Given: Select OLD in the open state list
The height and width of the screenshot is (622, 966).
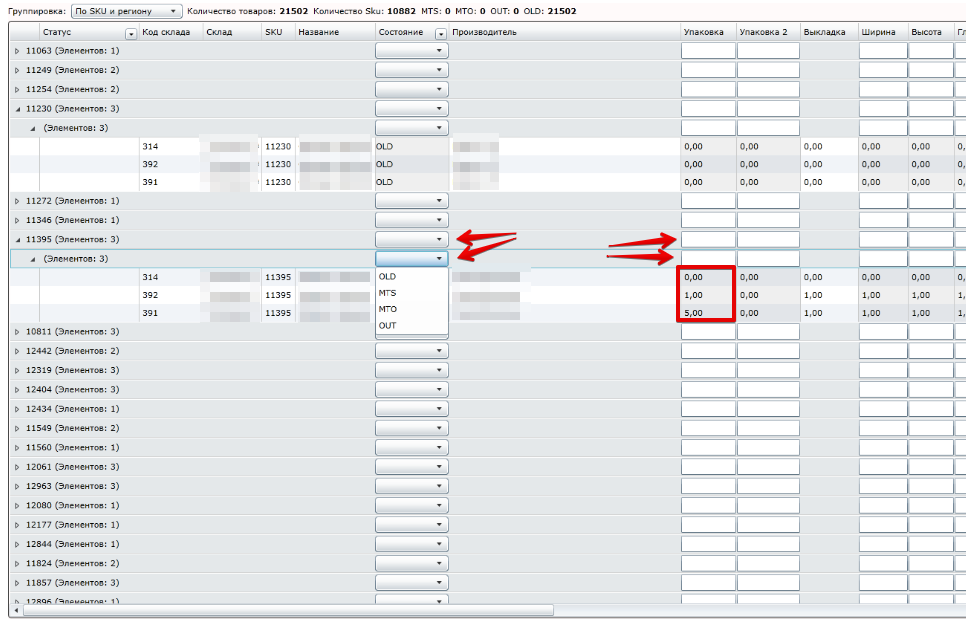Looking at the screenshot, I should (x=412, y=277).
